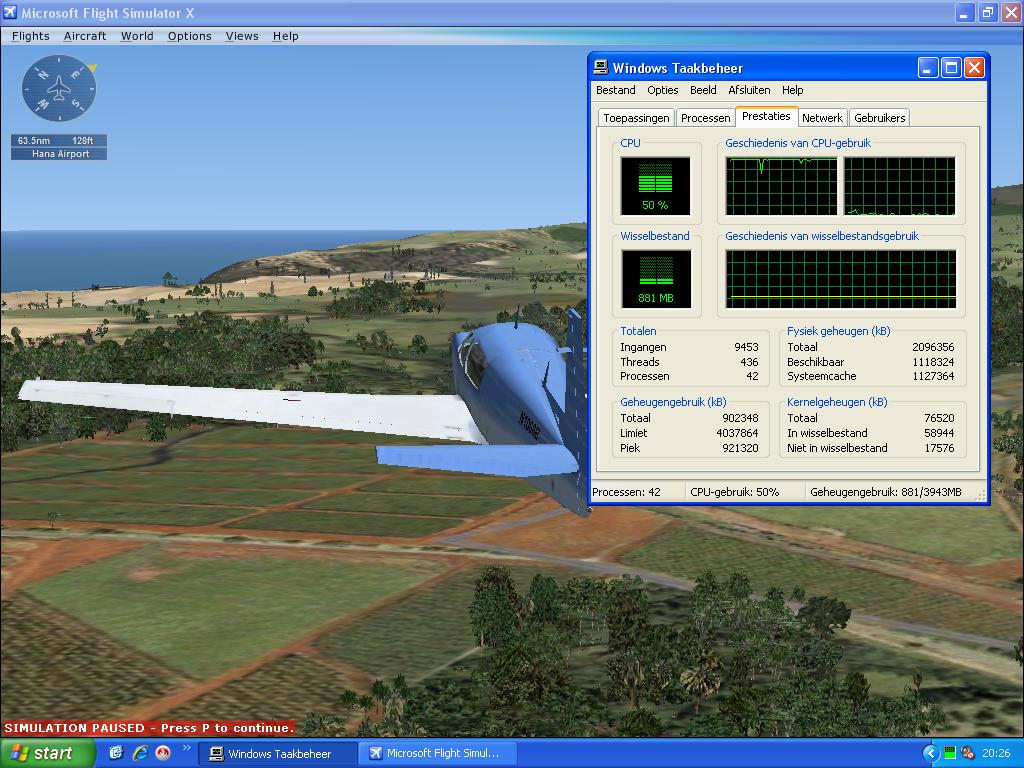
Task: Click the Beschikbaar value 1118324
Action: coord(933,362)
